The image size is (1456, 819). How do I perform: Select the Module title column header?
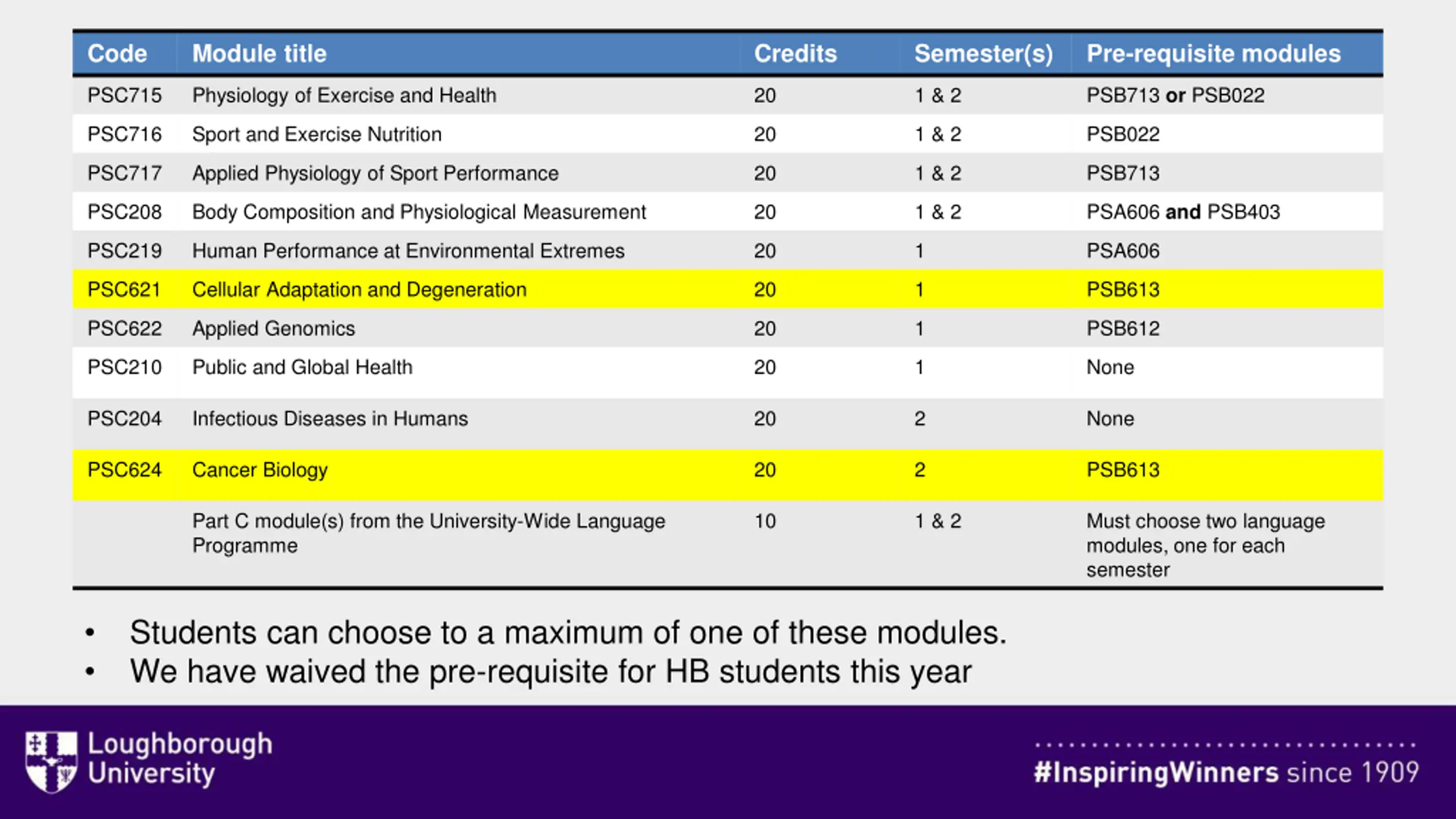pyautogui.click(x=259, y=53)
